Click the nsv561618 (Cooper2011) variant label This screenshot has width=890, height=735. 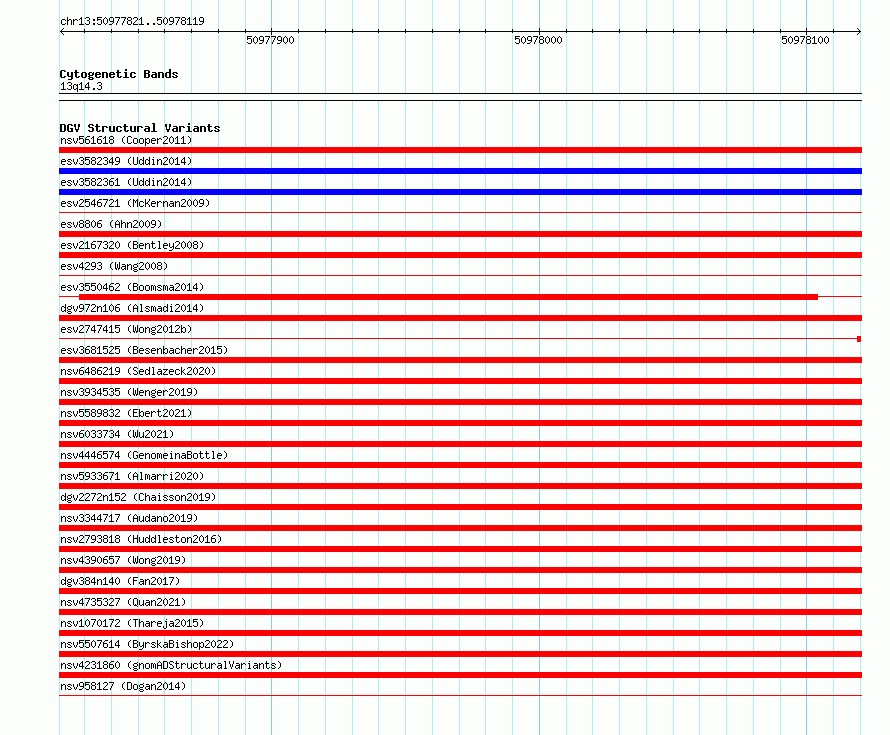[126, 140]
